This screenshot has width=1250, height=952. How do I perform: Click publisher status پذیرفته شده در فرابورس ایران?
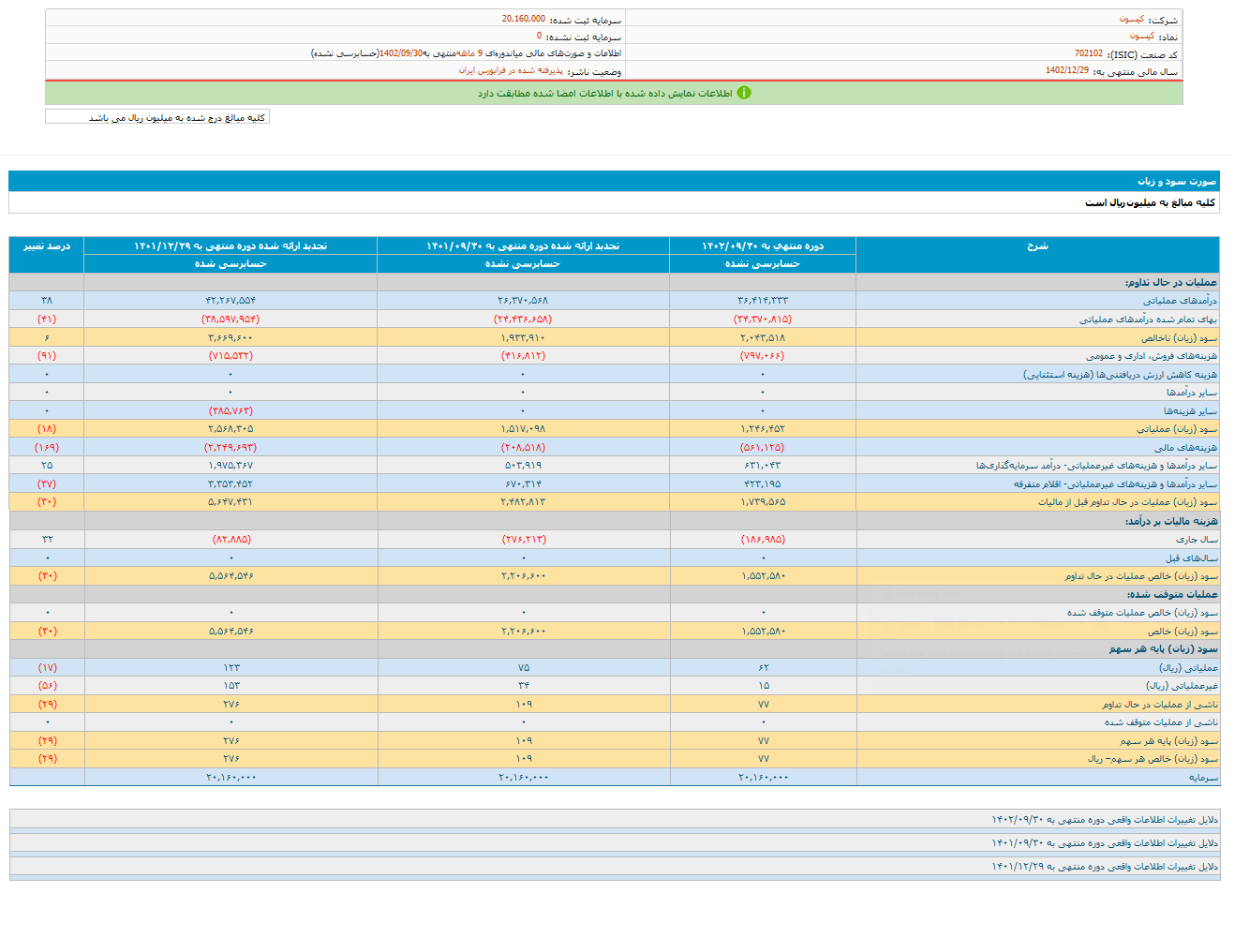(x=511, y=70)
